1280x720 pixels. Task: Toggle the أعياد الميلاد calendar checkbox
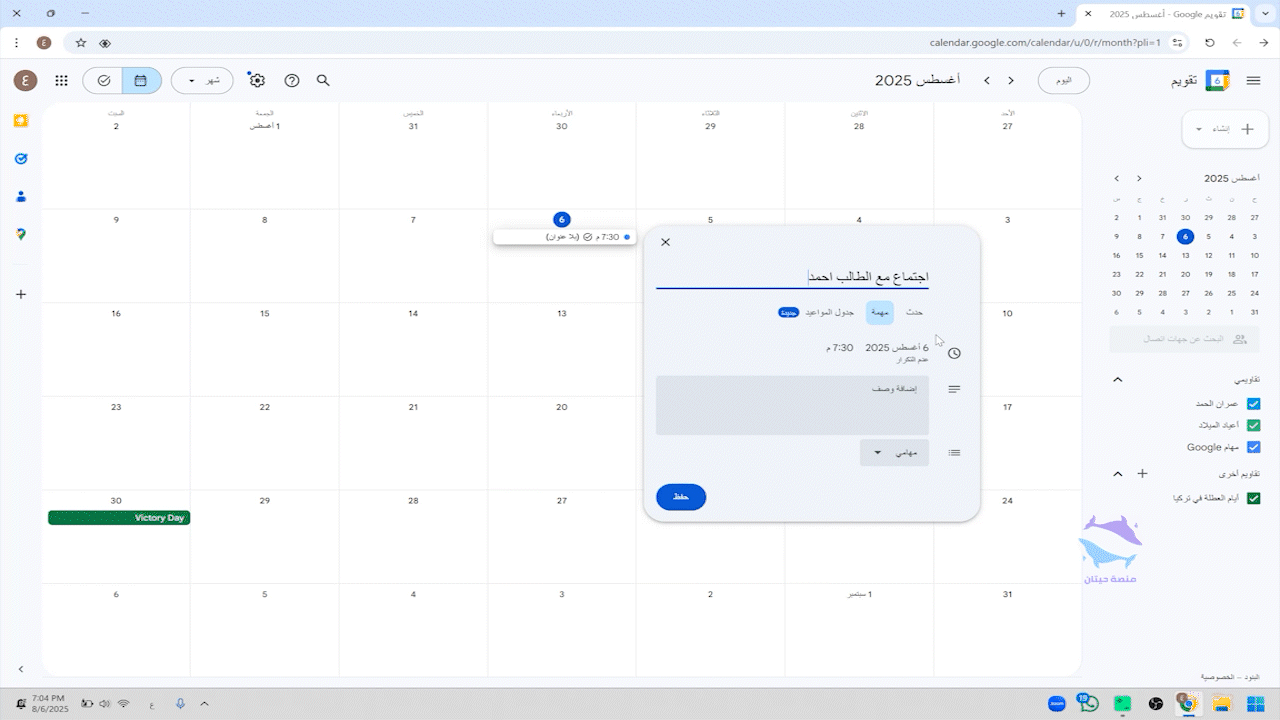[1253, 425]
